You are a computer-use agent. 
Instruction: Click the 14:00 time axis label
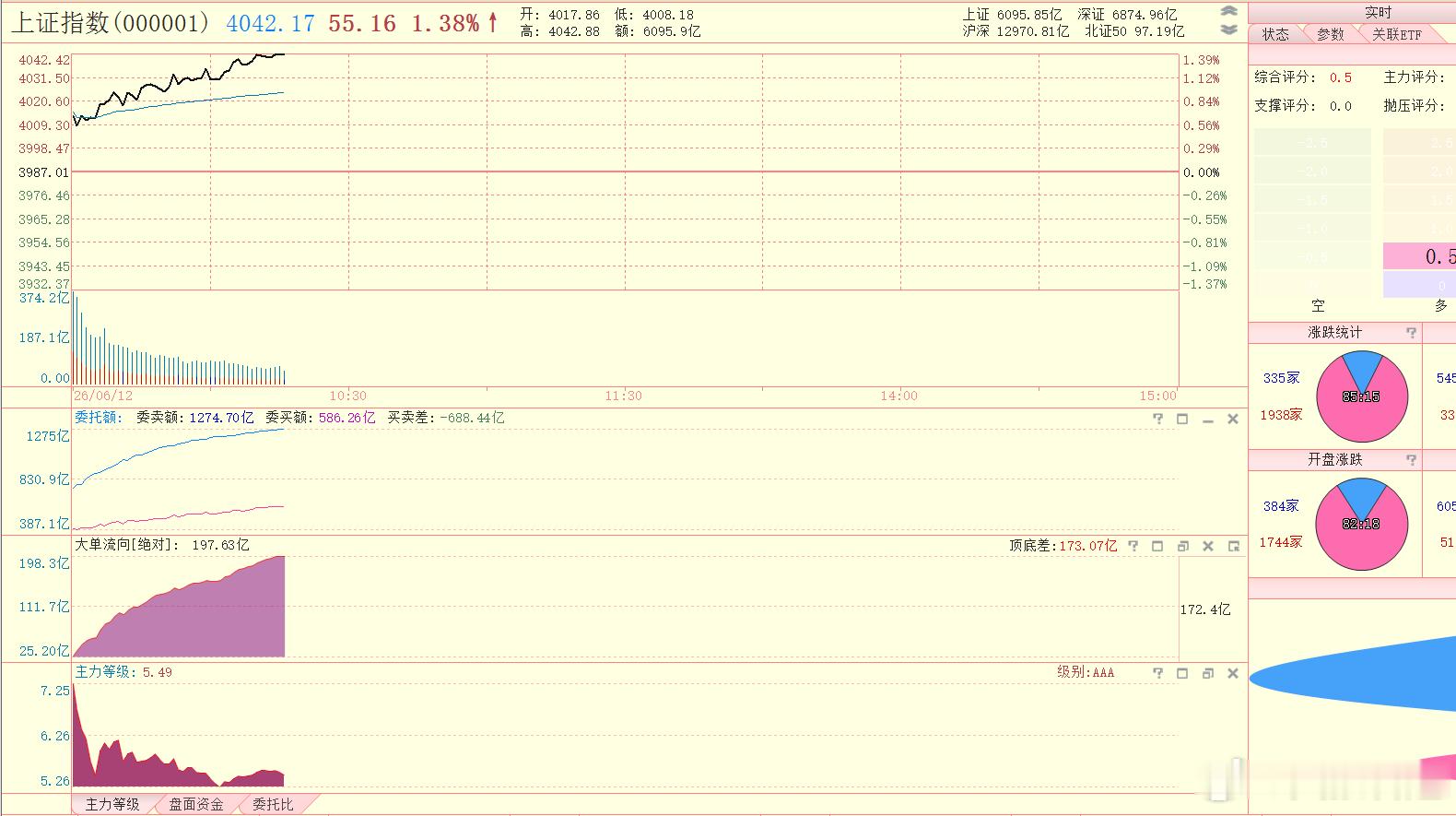coord(898,396)
